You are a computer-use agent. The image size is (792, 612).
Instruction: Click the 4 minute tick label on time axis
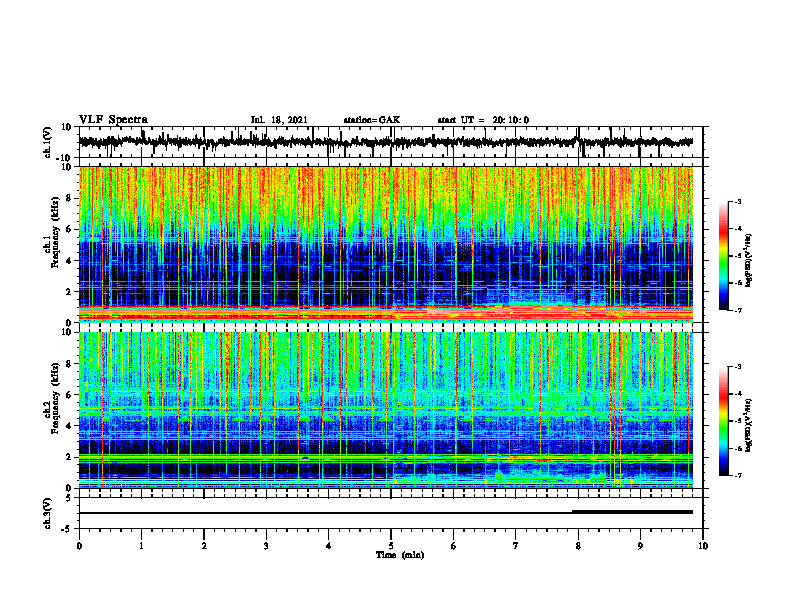(328, 546)
